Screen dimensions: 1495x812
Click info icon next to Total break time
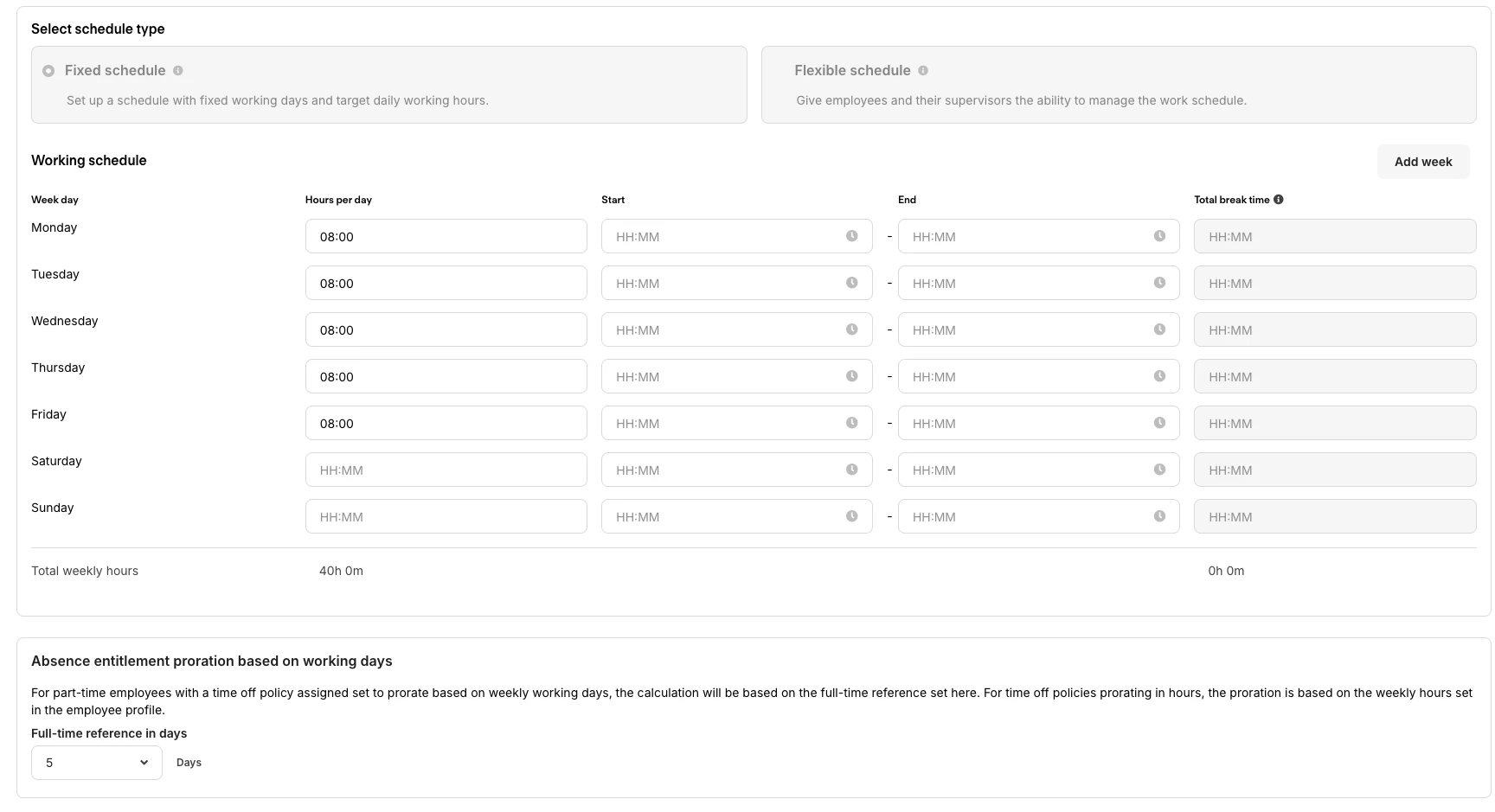pos(1279,200)
